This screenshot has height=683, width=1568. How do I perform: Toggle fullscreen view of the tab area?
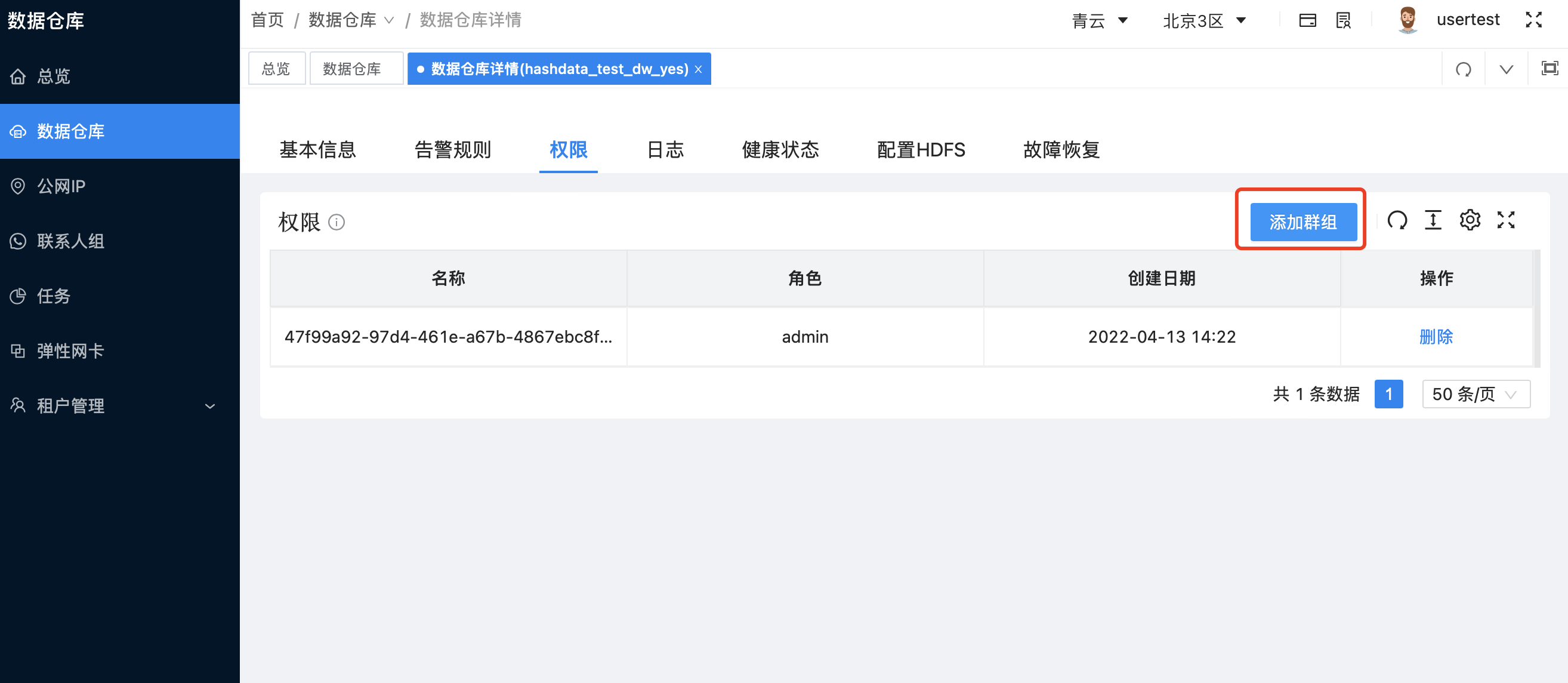click(1549, 68)
